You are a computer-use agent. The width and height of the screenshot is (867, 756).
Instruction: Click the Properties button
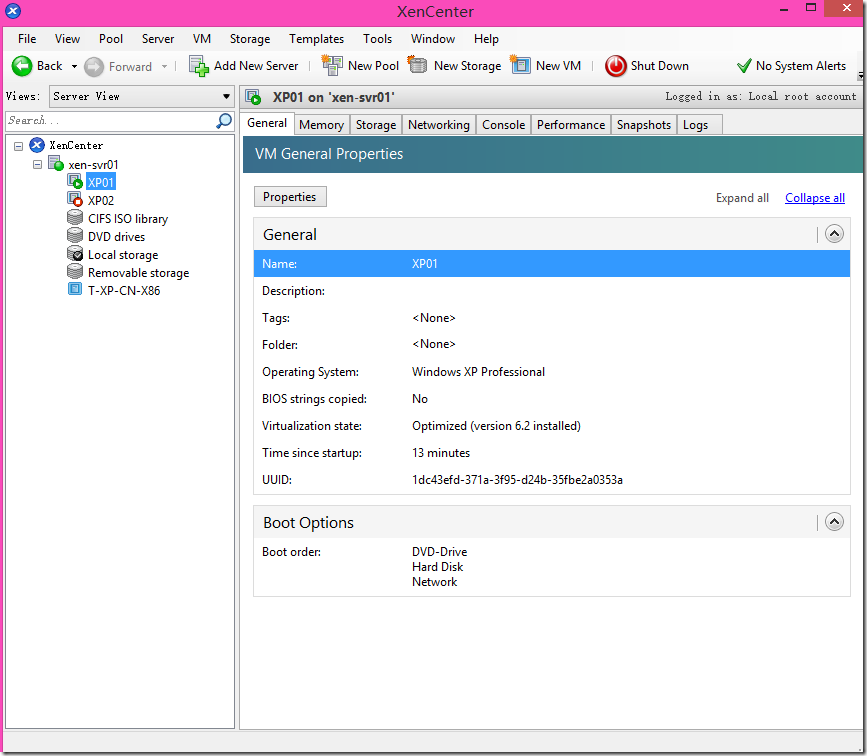coord(290,197)
